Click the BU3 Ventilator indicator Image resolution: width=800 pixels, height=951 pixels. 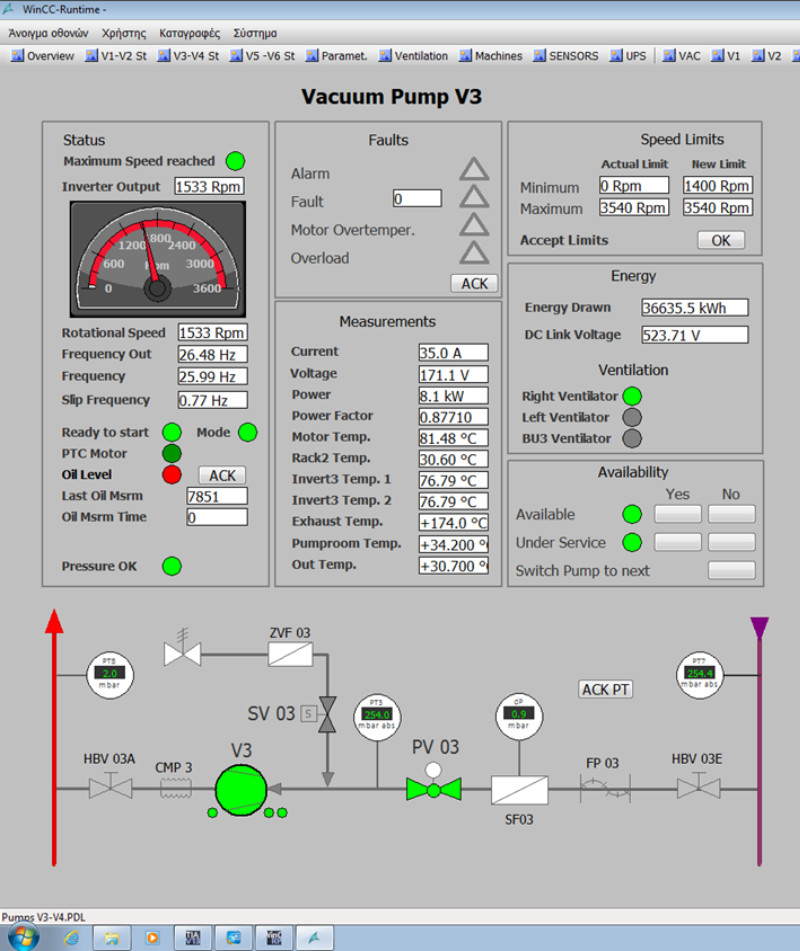(x=632, y=439)
